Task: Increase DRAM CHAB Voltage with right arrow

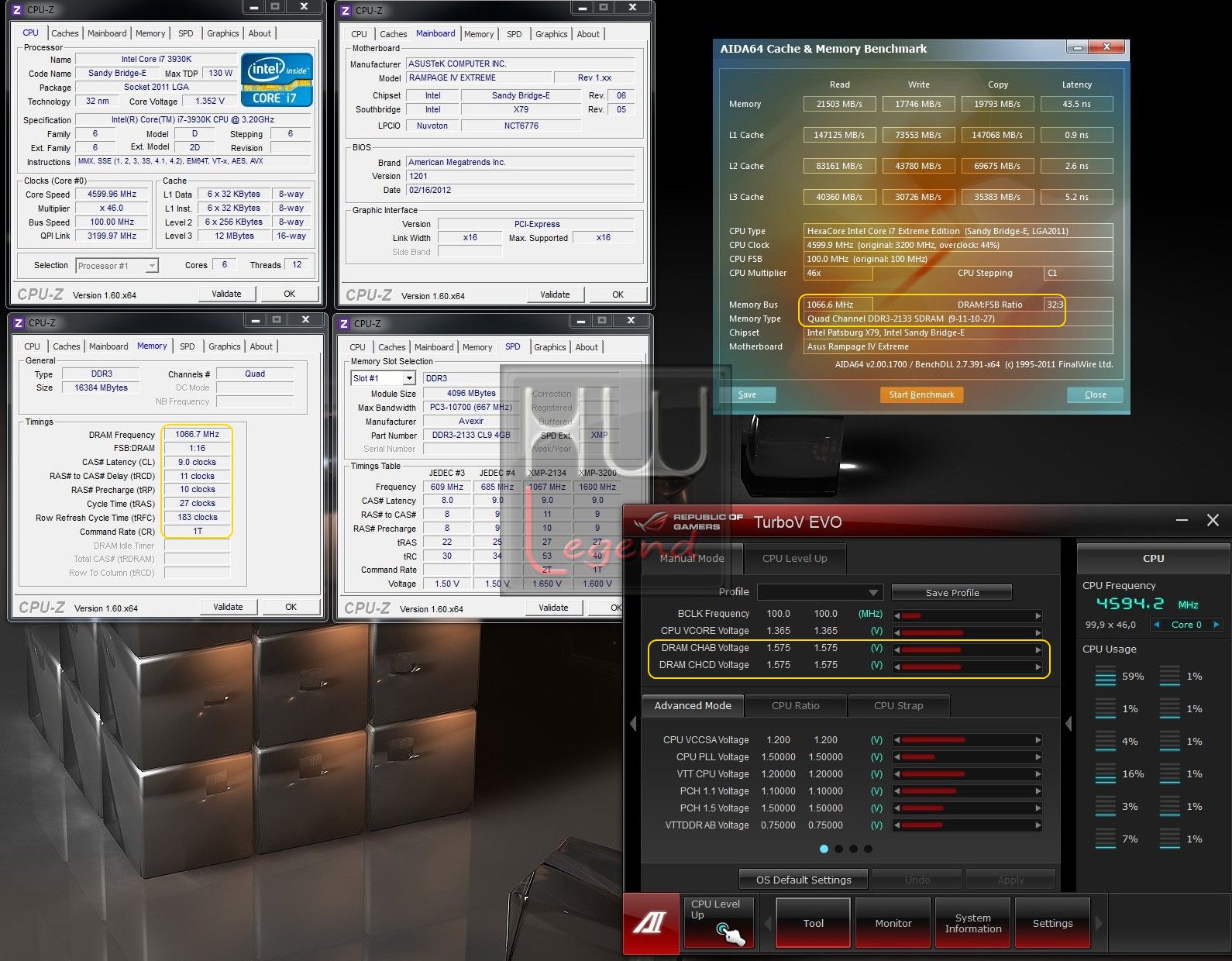Action: [x=1038, y=650]
